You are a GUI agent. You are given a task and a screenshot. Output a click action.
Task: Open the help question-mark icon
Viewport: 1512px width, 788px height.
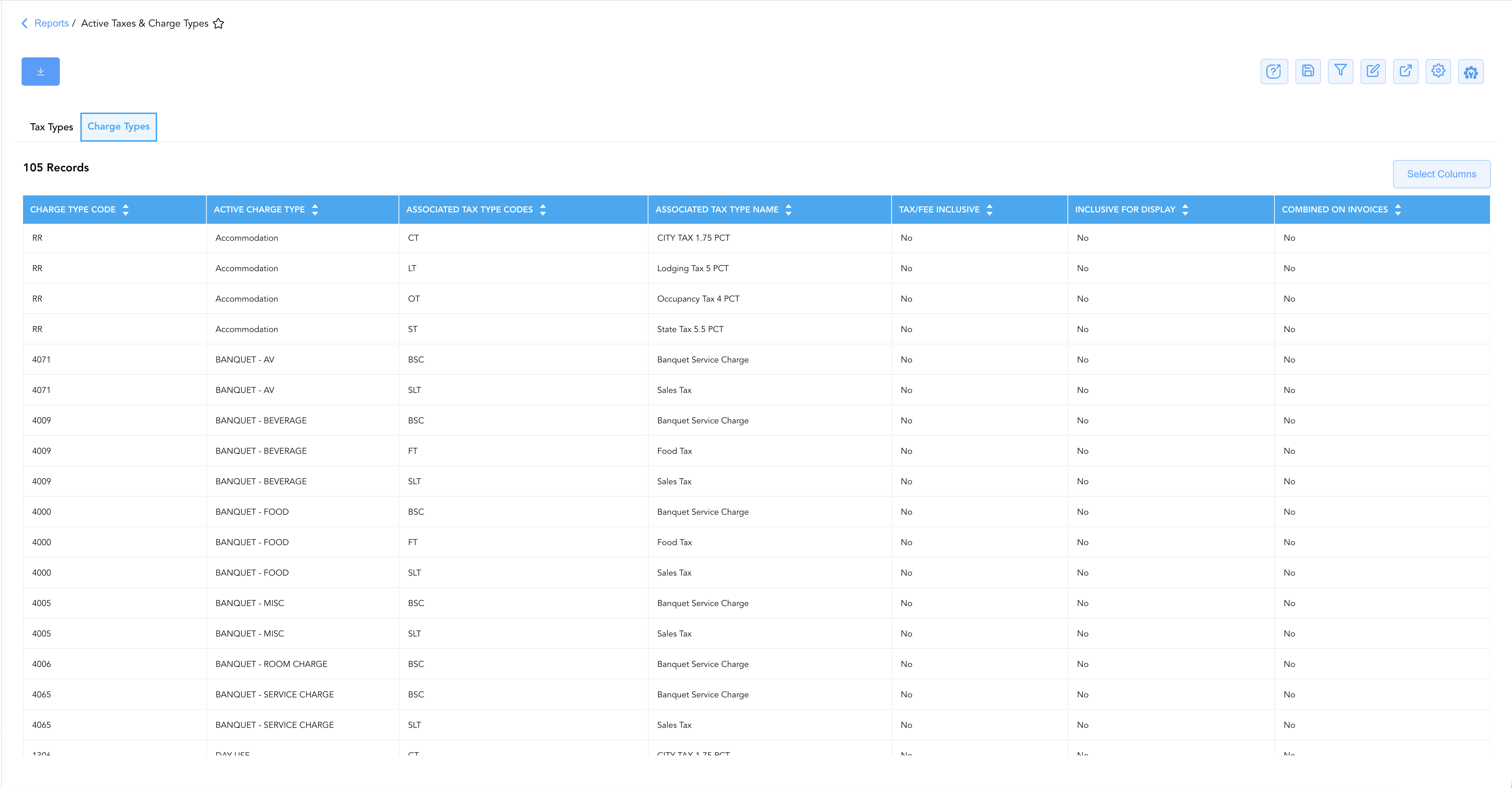1274,72
